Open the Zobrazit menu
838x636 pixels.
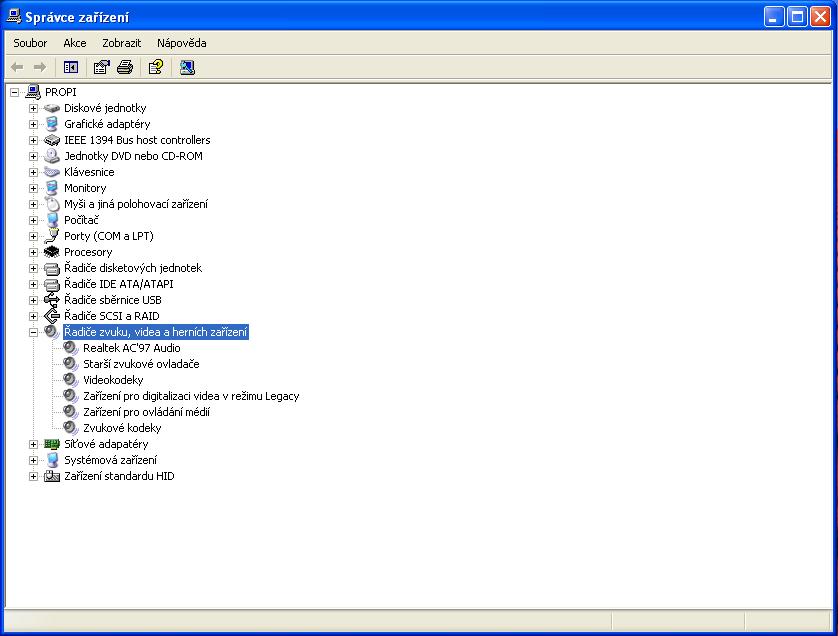(122, 43)
